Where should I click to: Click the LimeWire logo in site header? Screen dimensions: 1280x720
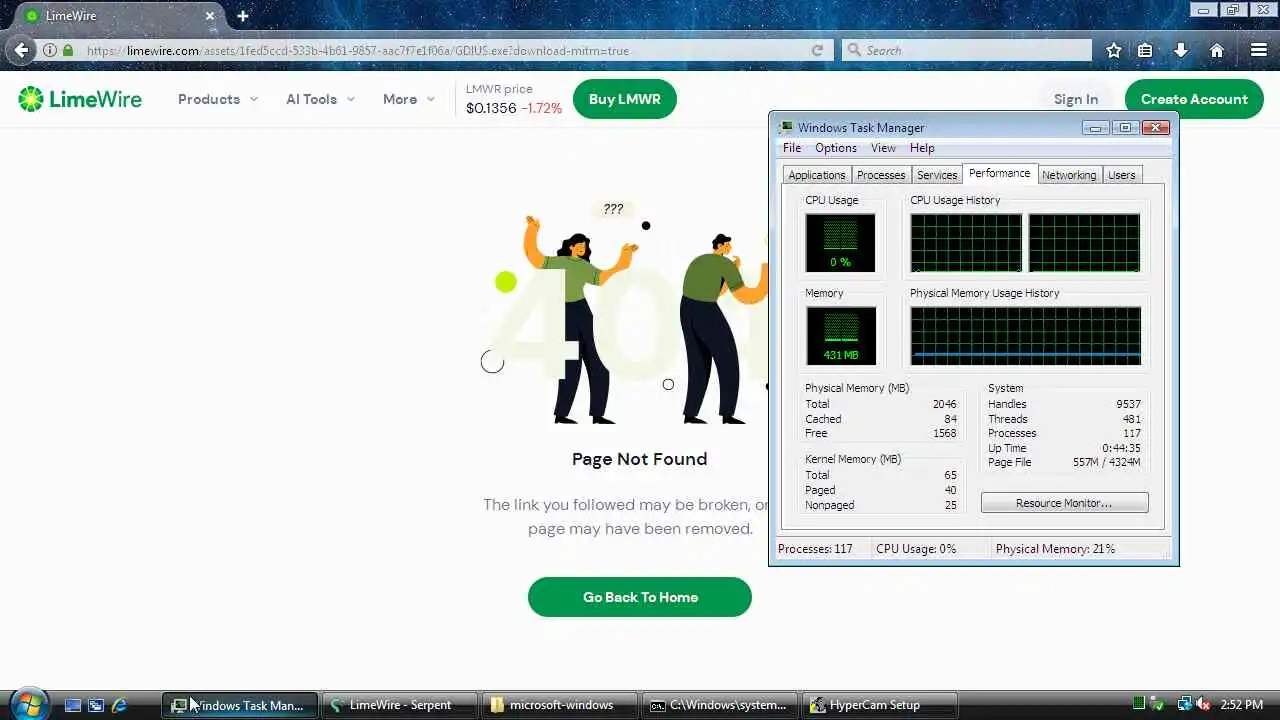pos(80,99)
